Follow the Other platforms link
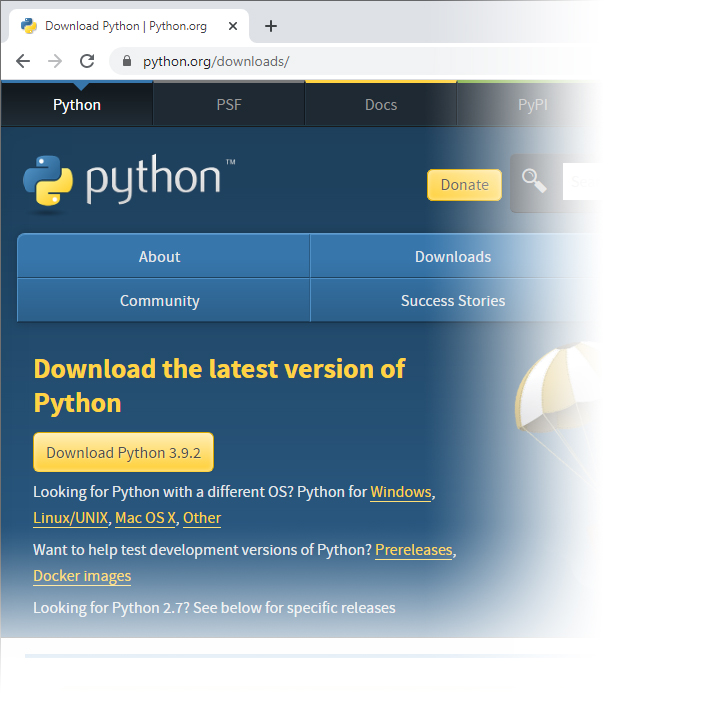 (x=202, y=518)
